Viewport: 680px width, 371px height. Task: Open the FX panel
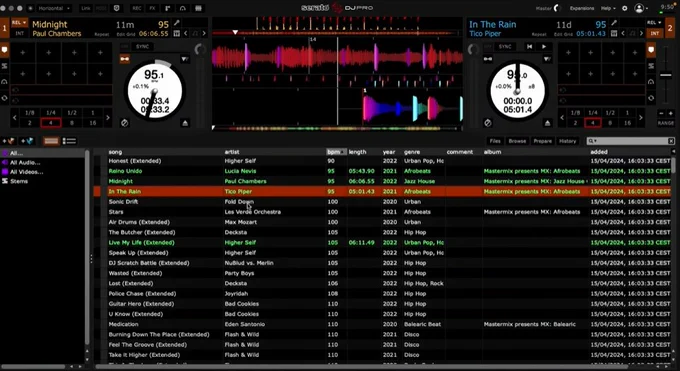pyautogui.click(x=153, y=8)
